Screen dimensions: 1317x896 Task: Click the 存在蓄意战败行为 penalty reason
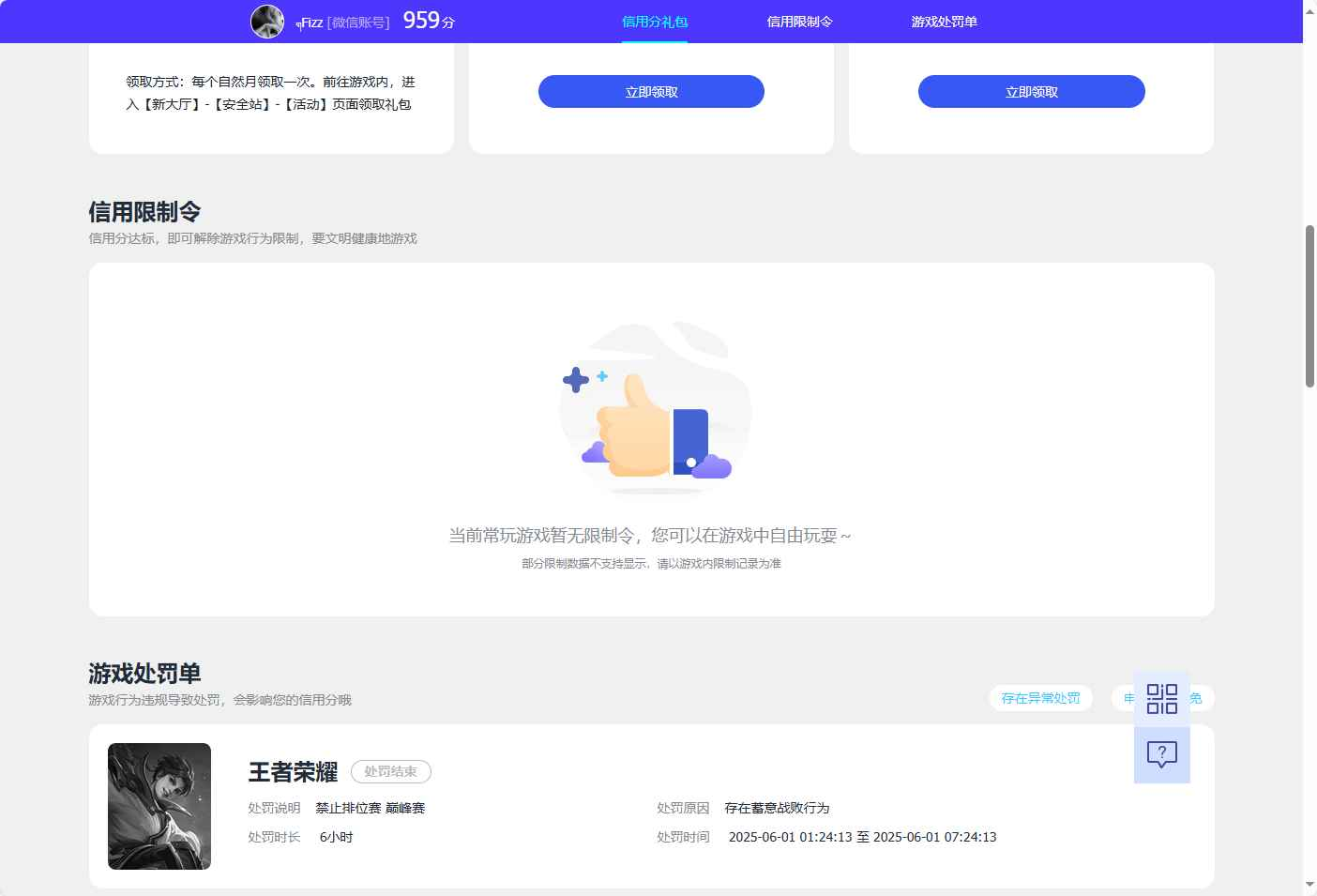point(779,808)
